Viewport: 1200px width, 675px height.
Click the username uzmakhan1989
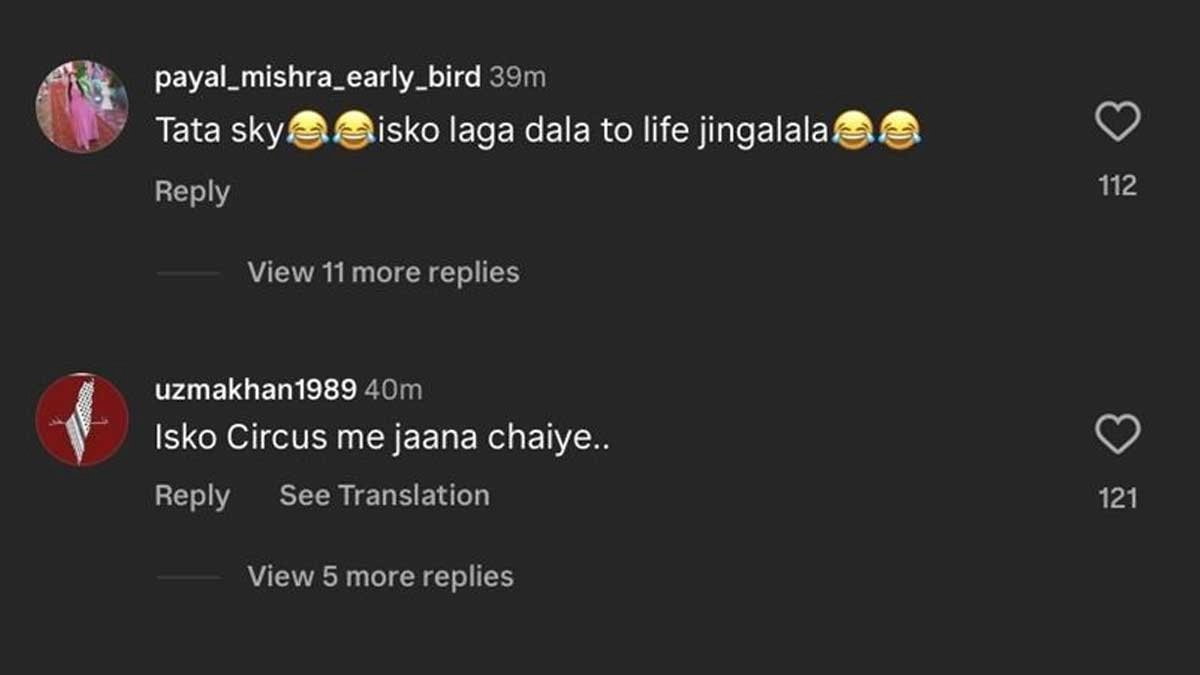pyautogui.click(x=255, y=390)
